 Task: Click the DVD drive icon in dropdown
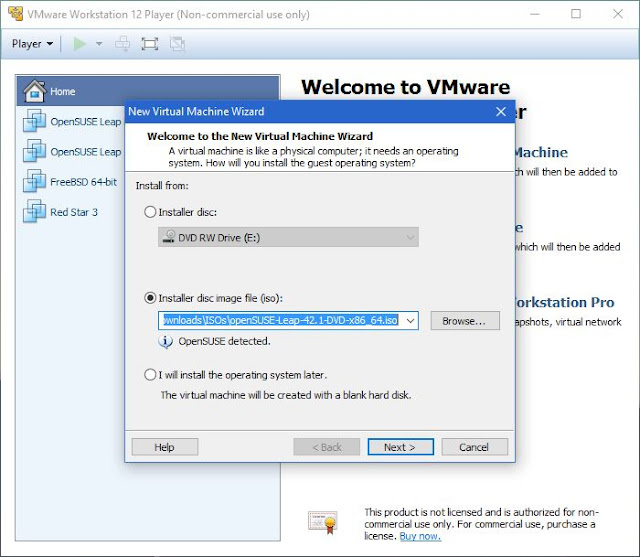169,237
